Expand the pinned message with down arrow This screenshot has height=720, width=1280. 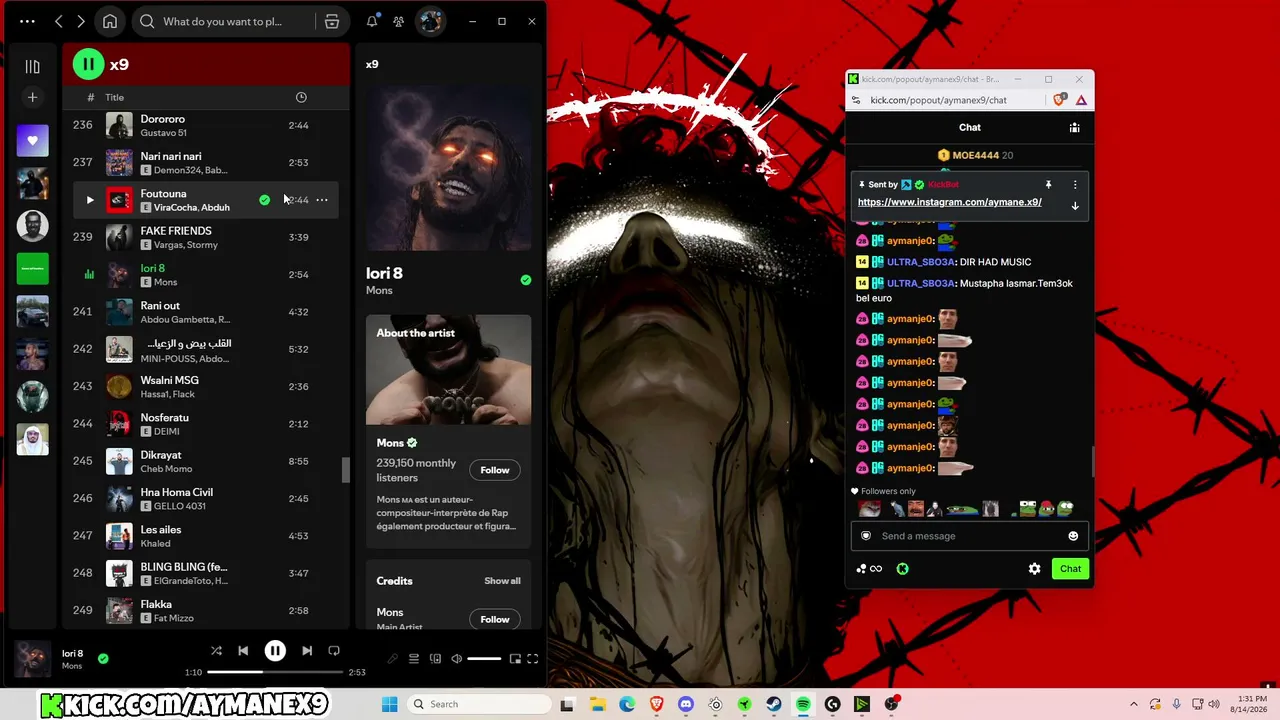1075,206
